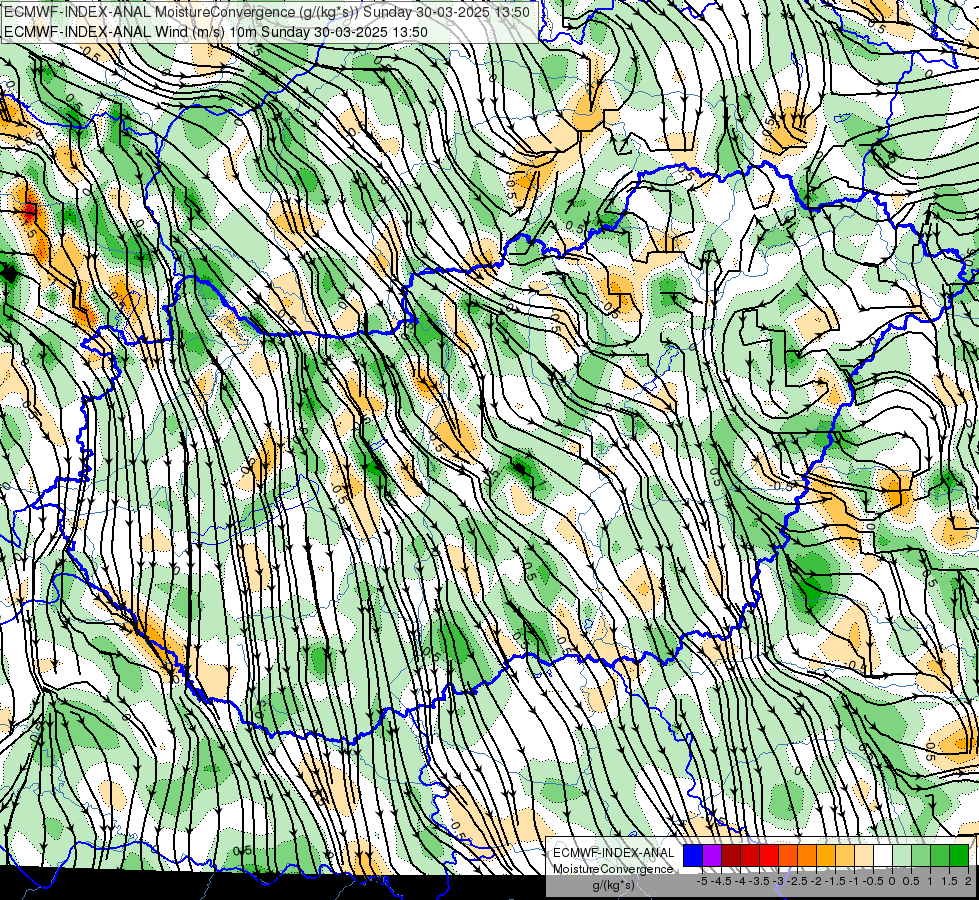Select 'ECMWF-INDEX-ANAL' label in the legend box
Viewport: 979px width, 900px height.
tap(614, 853)
